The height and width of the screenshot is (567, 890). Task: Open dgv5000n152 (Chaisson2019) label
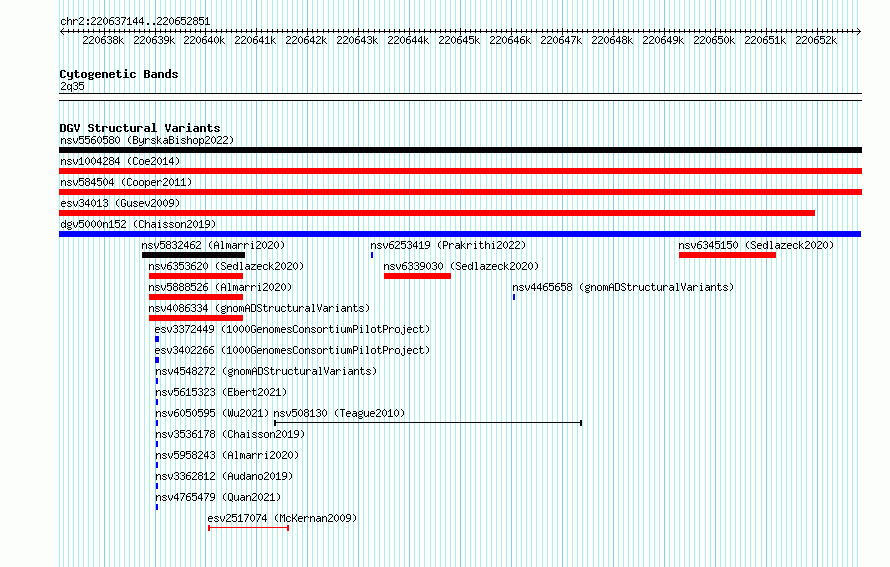coord(138,224)
